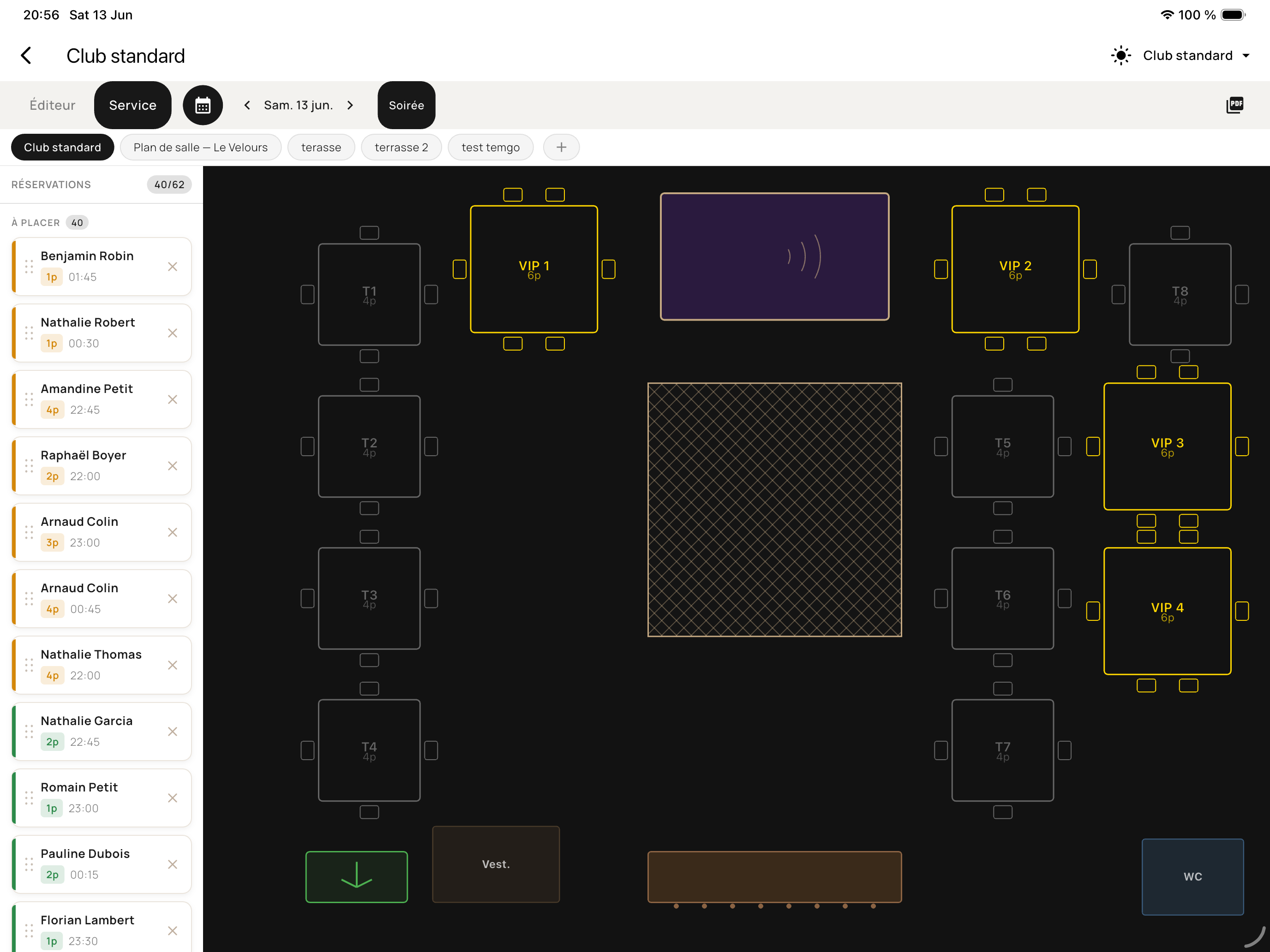Go back with the top-left arrow
Image resolution: width=1270 pixels, height=952 pixels.
click(x=26, y=56)
